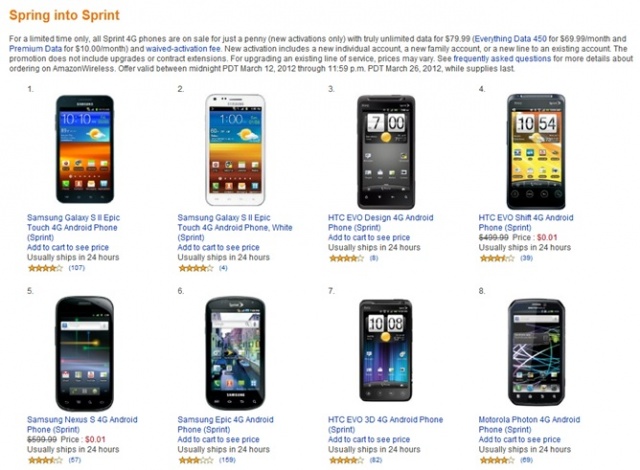View the Samsung Epic 4G phone image

point(235,353)
